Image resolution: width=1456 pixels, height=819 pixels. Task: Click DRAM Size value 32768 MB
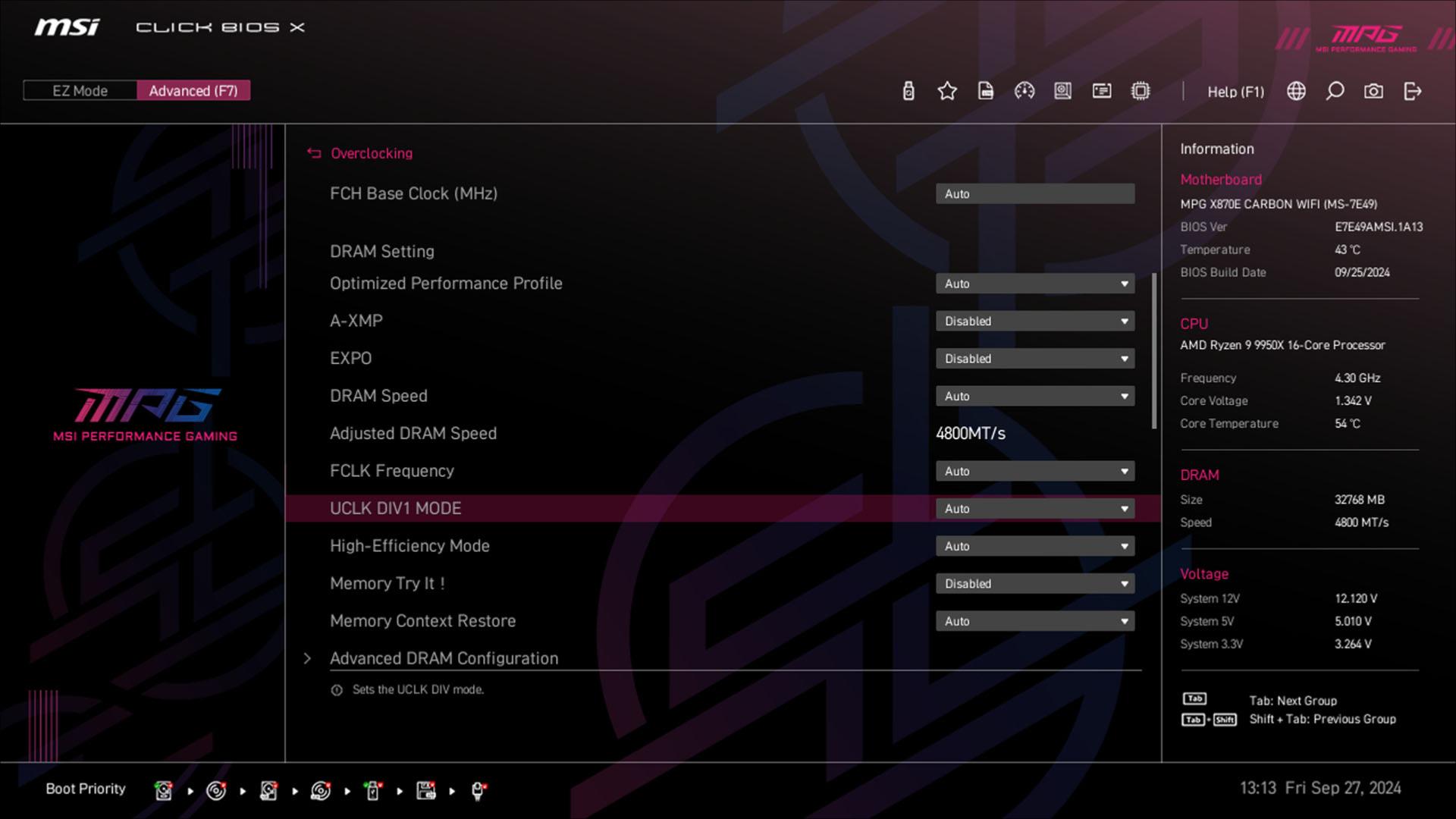click(1360, 500)
